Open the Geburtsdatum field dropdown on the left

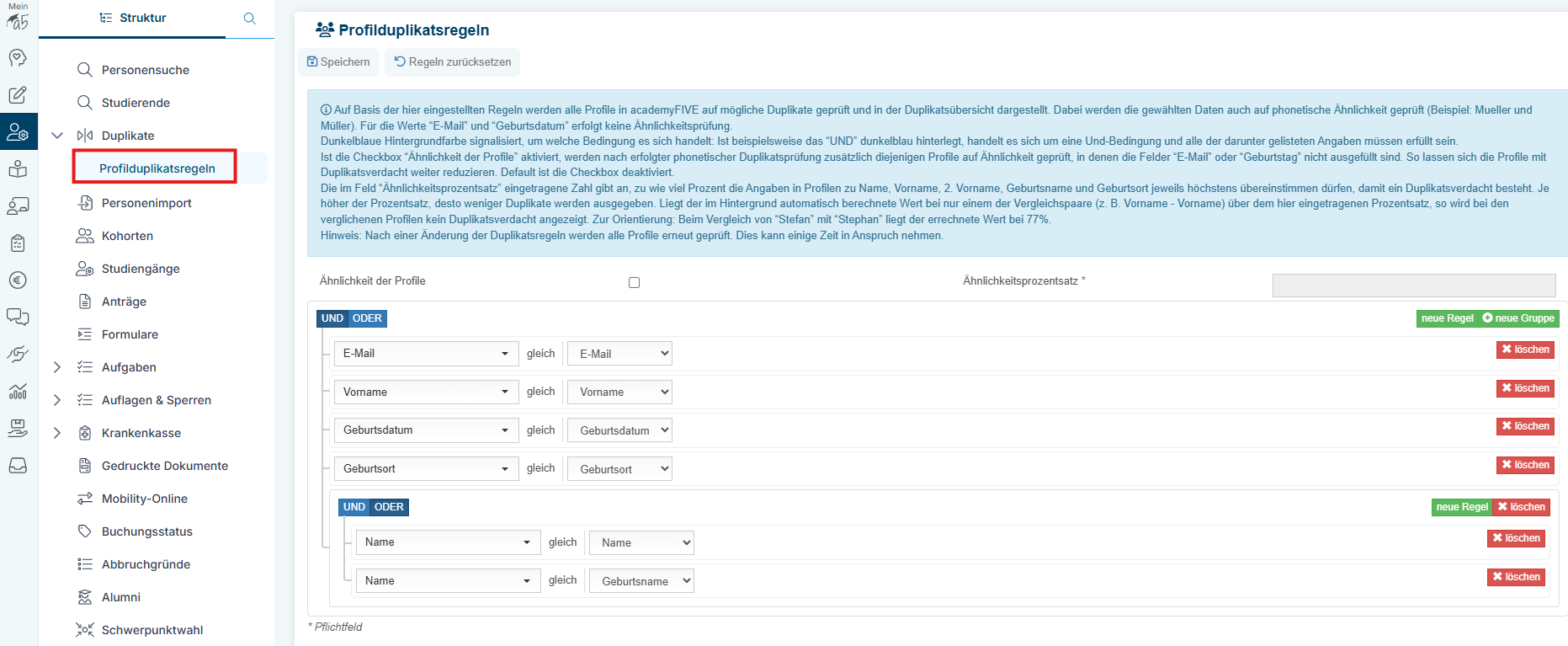pyautogui.click(x=425, y=430)
